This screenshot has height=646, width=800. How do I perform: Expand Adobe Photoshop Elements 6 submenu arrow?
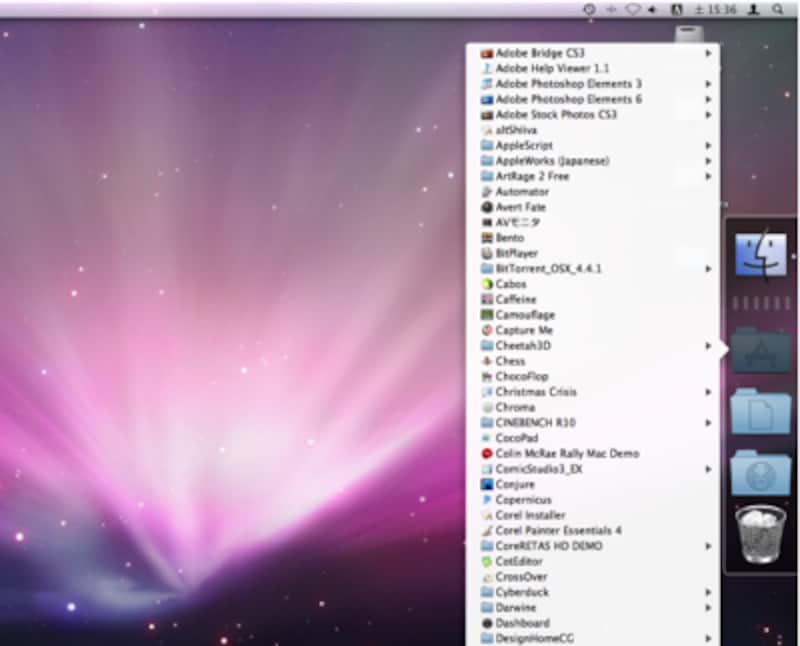click(708, 99)
